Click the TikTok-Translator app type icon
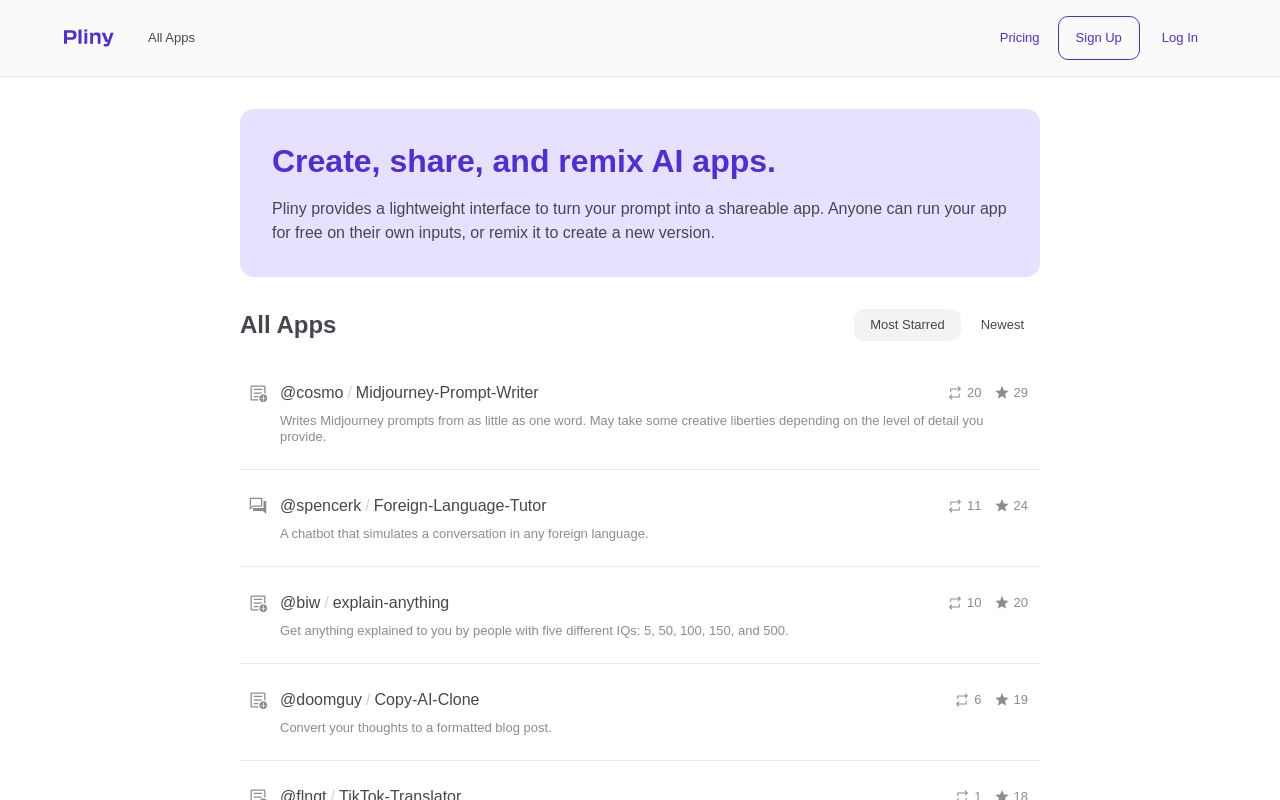Screen dimensions: 1280x800 (258, 795)
